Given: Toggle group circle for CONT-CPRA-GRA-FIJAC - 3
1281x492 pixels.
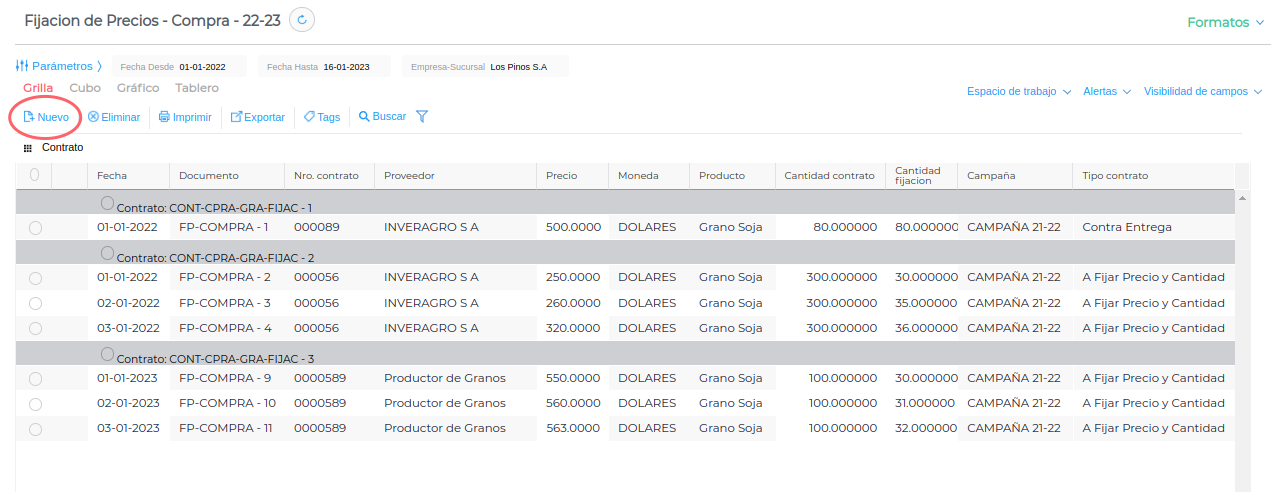Looking at the screenshot, I should 108,354.
